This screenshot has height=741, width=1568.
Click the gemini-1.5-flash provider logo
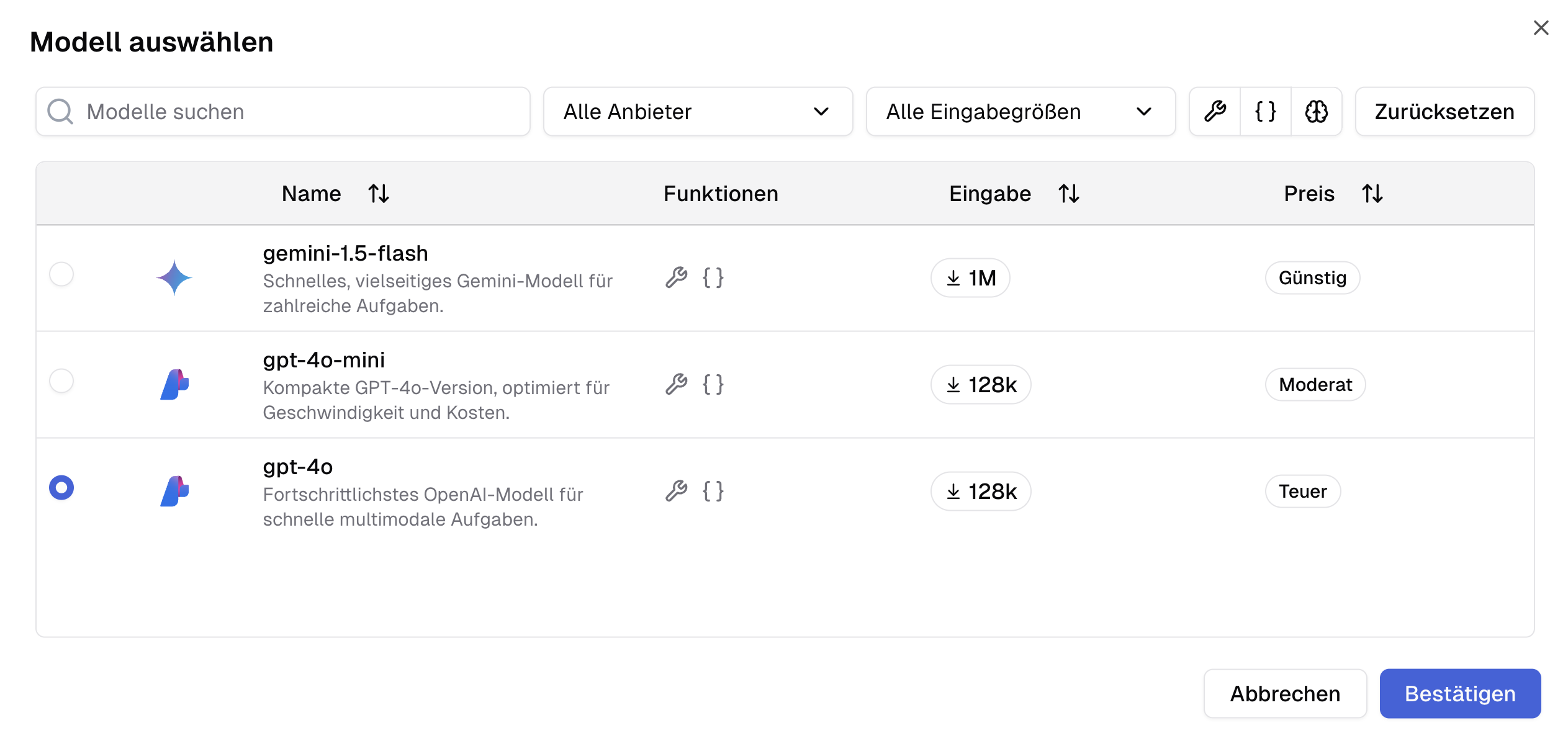click(x=174, y=278)
